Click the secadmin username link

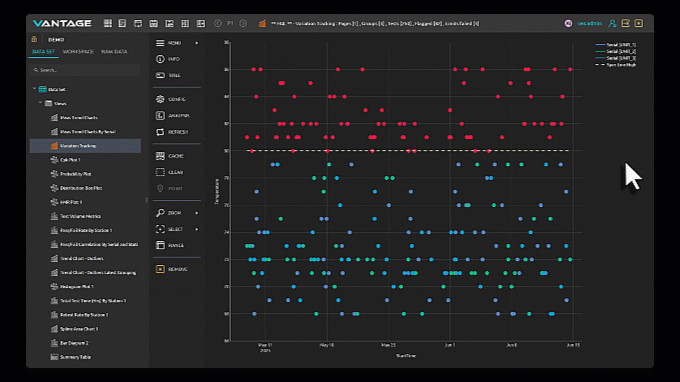pyautogui.click(x=589, y=23)
